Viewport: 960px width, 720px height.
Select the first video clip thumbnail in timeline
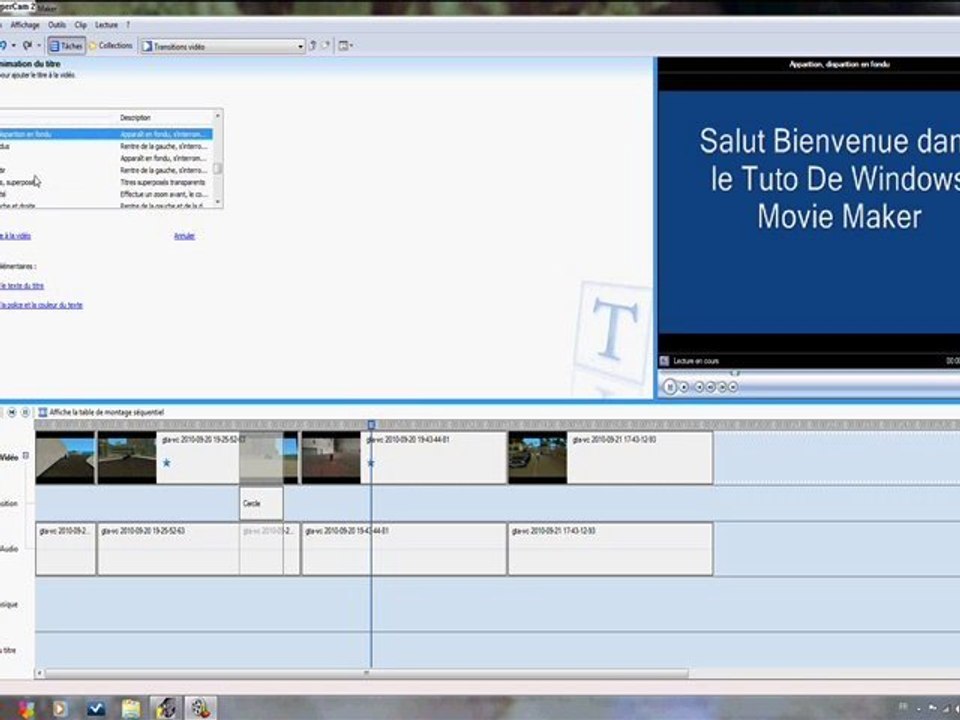pos(65,458)
